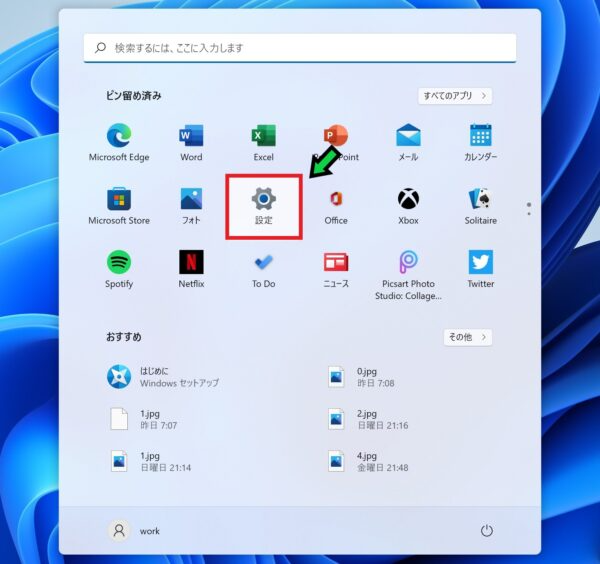Open recommended file 2.jpg
Image resolution: width=600 pixels, height=564 pixels.
[x=368, y=419]
